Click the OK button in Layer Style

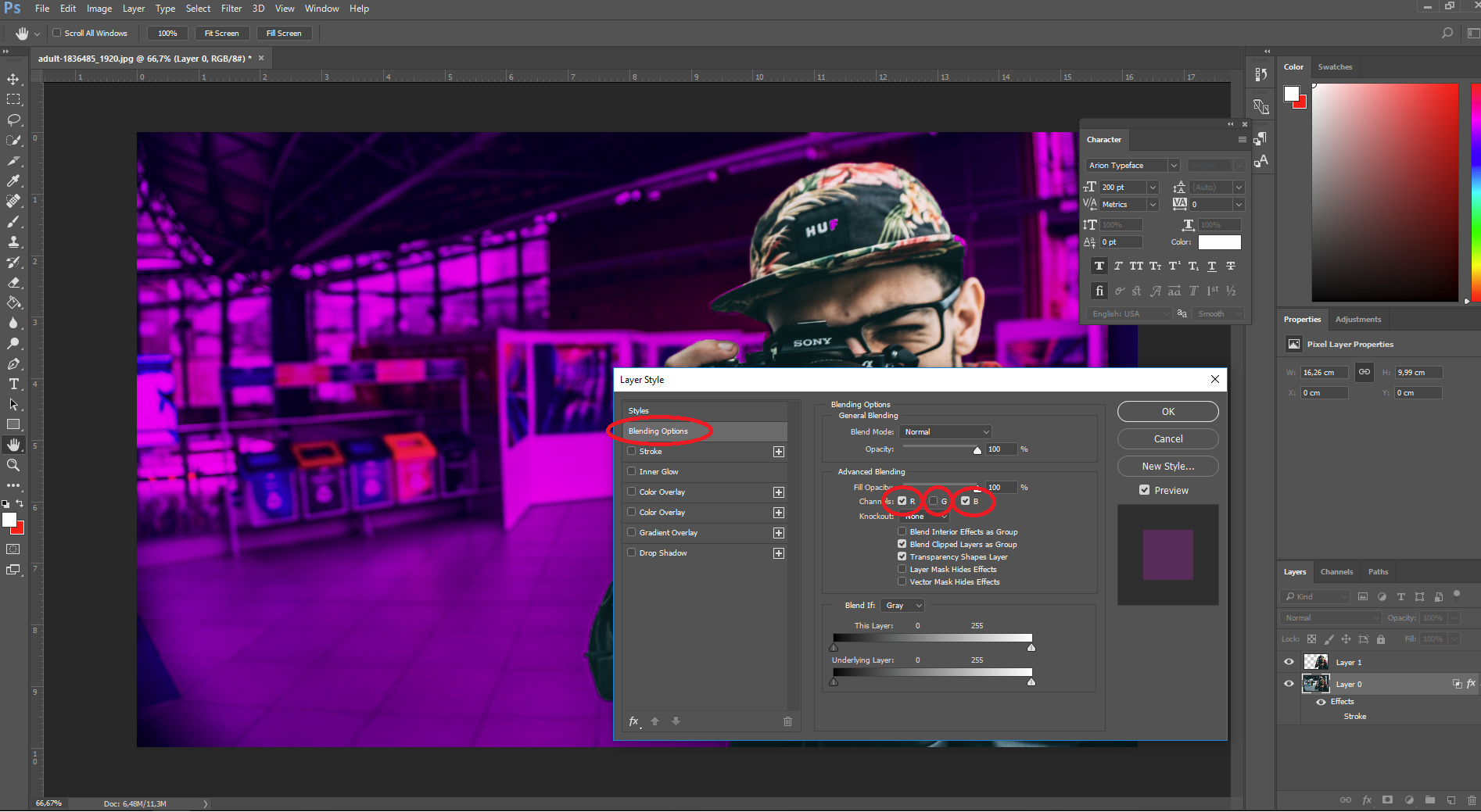1167,412
